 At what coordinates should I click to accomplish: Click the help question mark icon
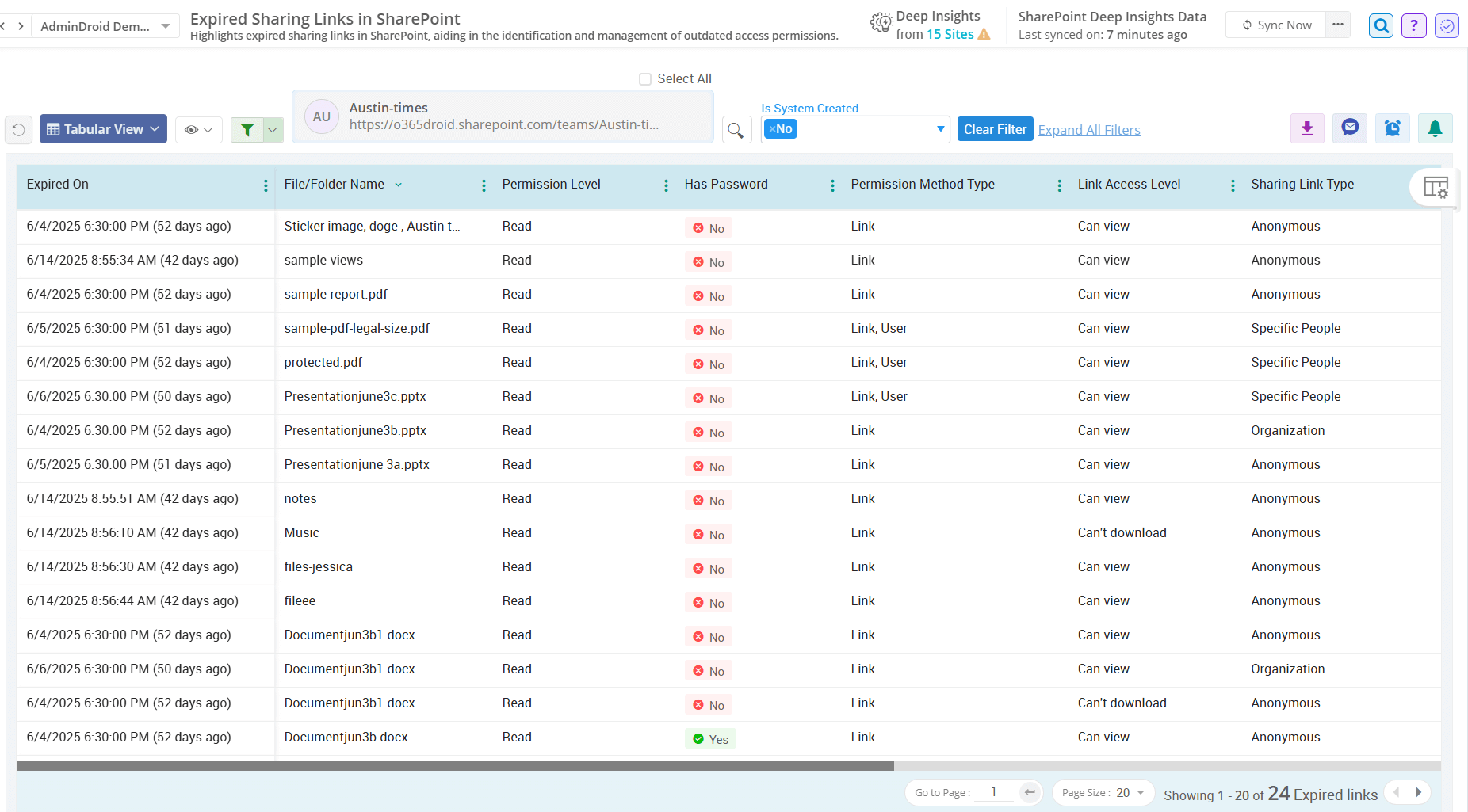click(x=1414, y=25)
